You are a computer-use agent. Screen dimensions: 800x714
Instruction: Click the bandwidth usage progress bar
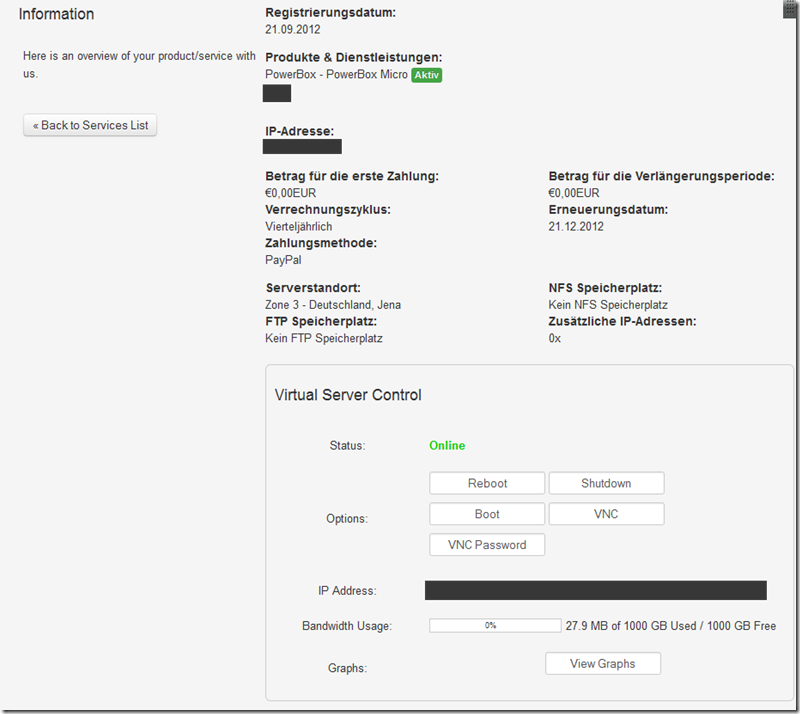[x=495, y=625]
